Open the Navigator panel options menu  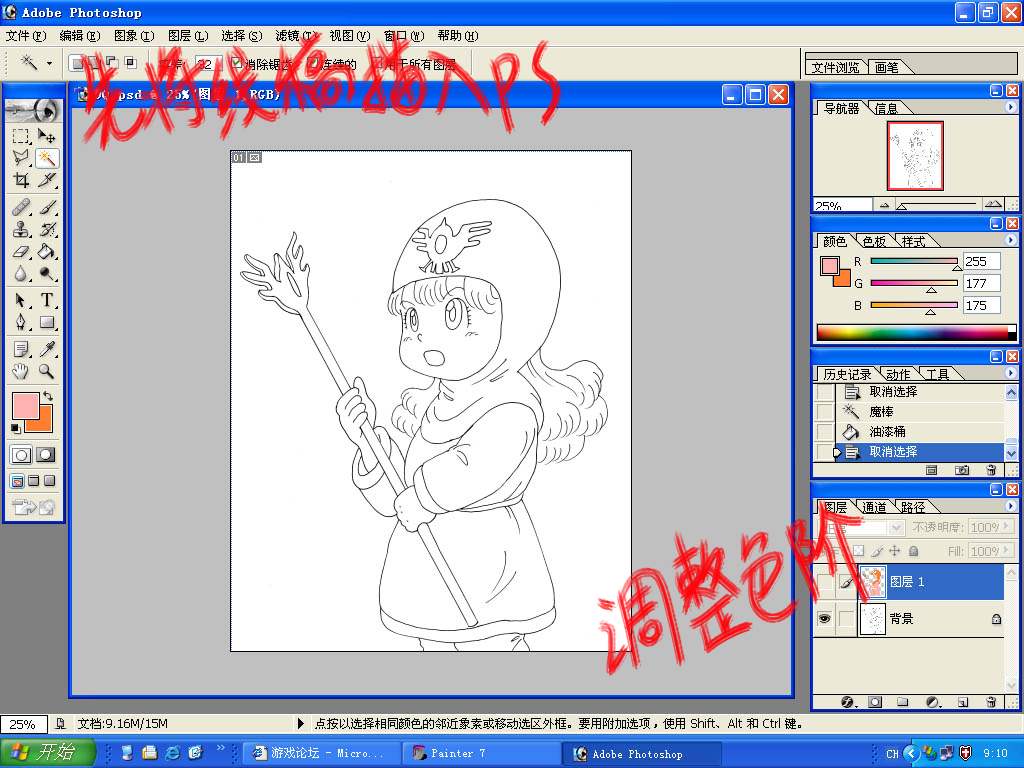tap(1011, 107)
